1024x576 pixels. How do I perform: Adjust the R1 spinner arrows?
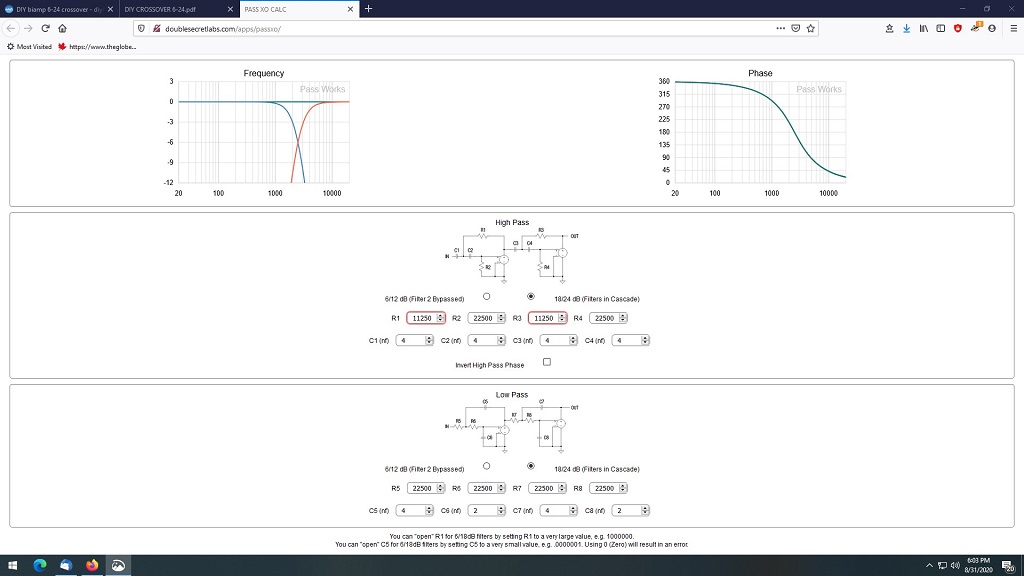pyautogui.click(x=440, y=318)
